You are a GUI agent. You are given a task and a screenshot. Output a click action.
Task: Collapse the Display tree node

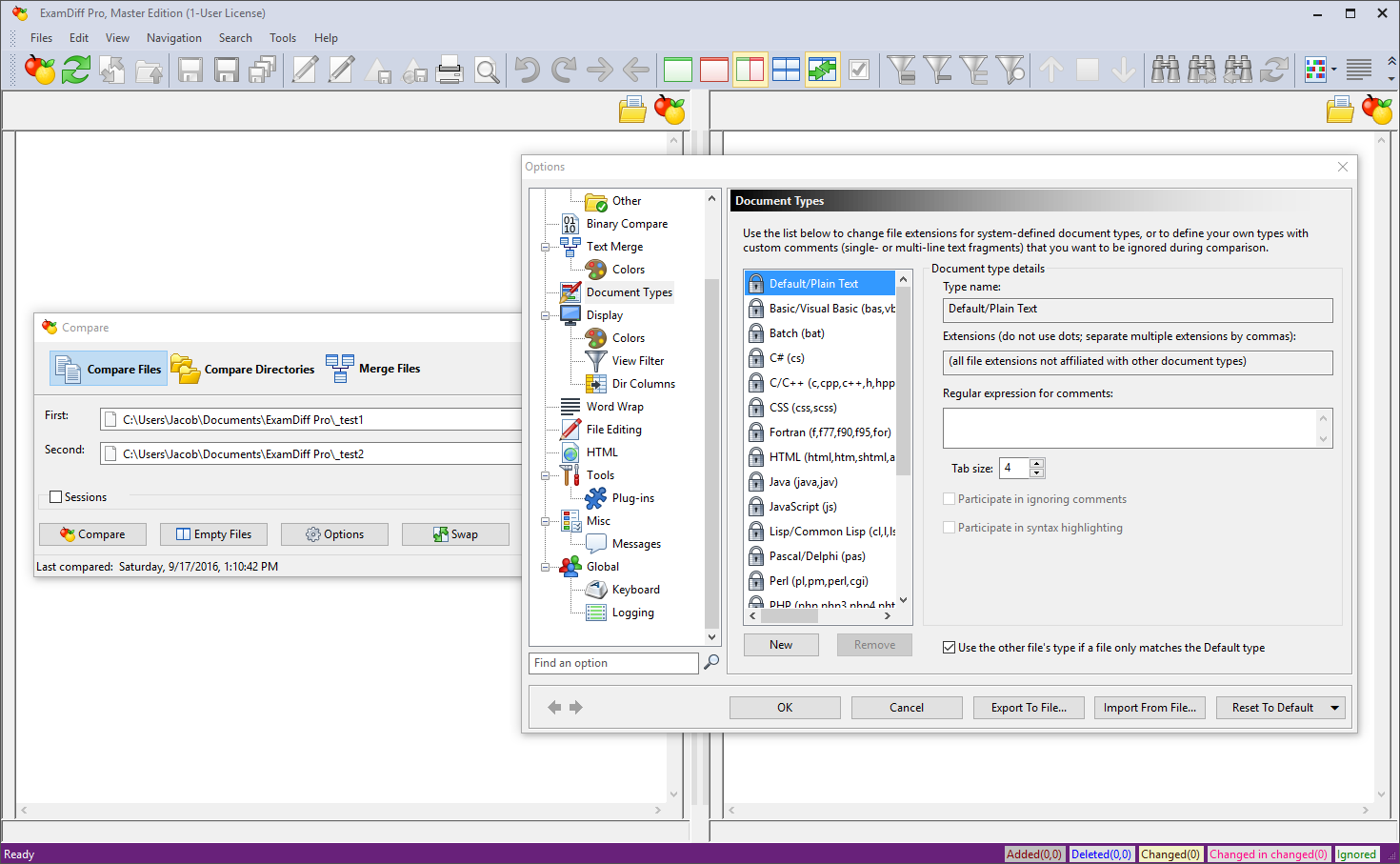coord(546,315)
